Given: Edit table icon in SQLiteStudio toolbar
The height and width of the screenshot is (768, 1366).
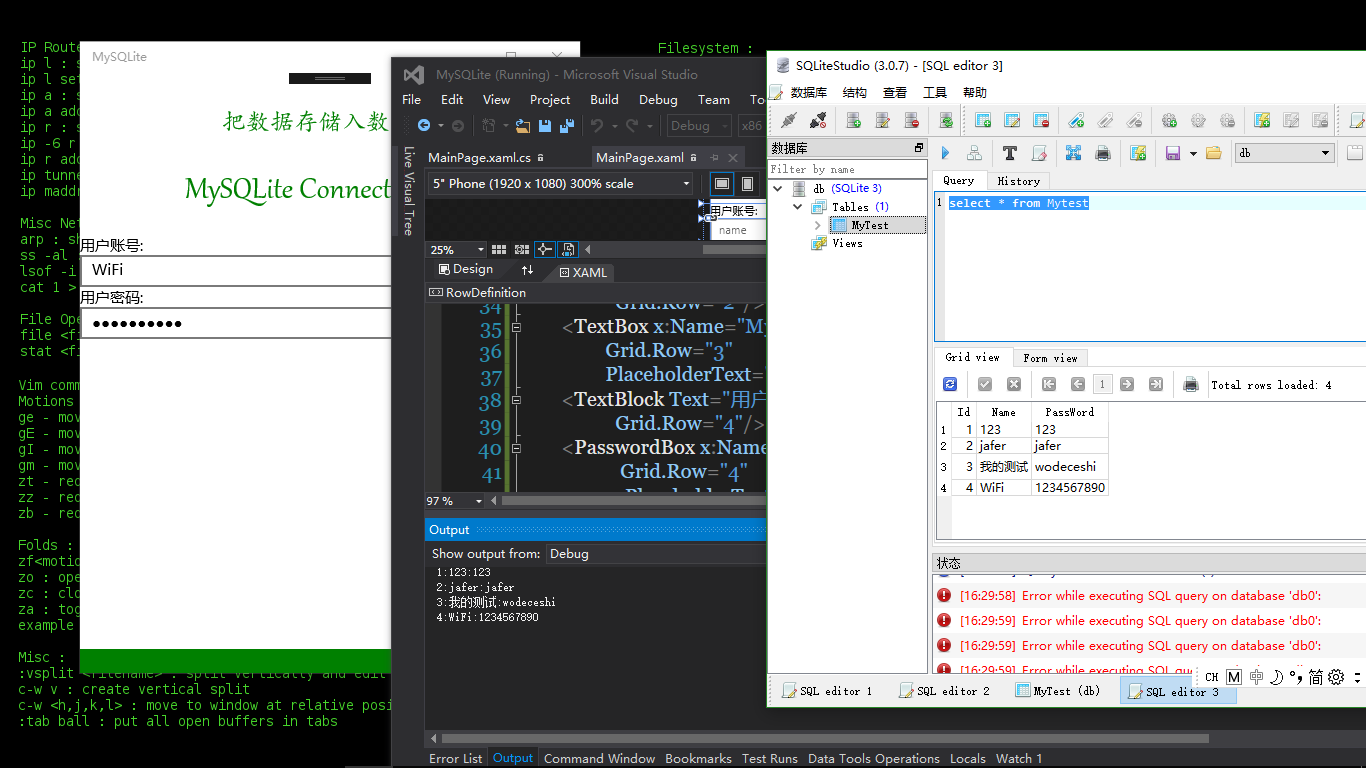Looking at the screenshot, I should tap(1011, 120).
